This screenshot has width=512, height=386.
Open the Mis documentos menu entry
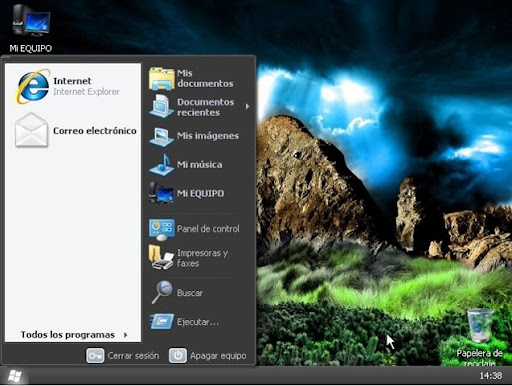click(x=199, y=78)
